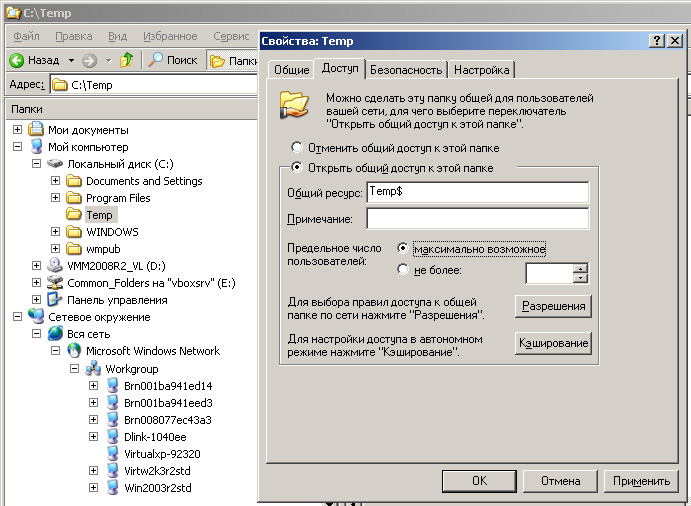The width and height of the screenshot is (691, 506).
Task: Click the Папки folders toolbar button
Action: (x=232, y=60)
